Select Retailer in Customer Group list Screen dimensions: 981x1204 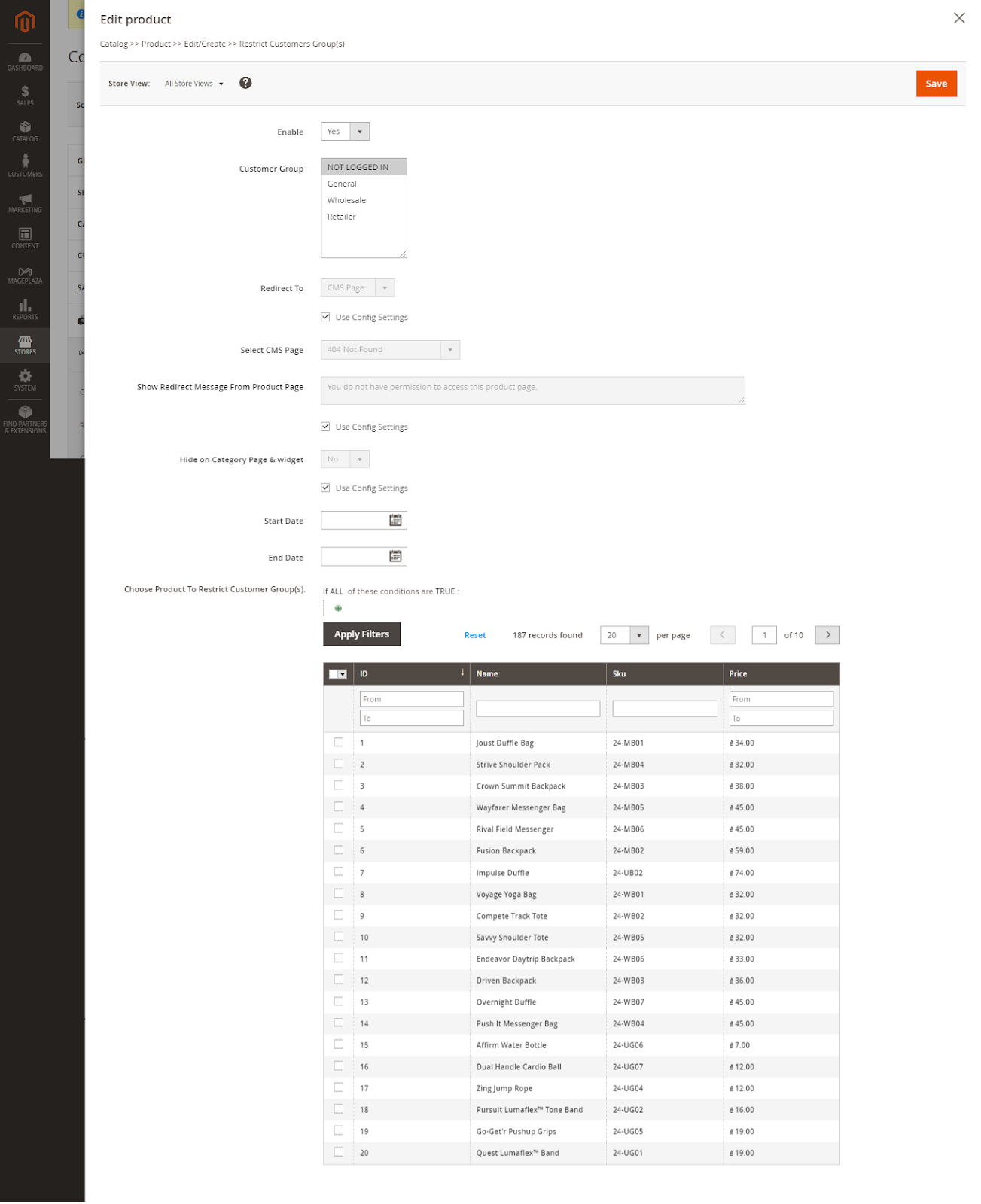click(x=342, y=217)
